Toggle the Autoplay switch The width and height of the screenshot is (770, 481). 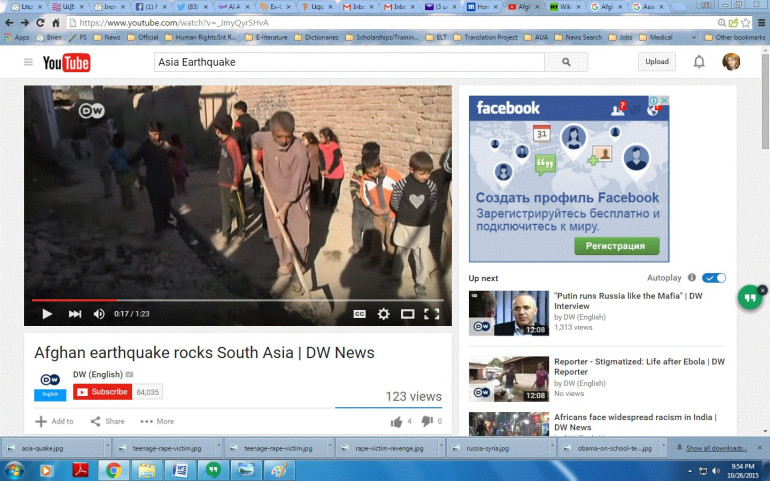pos(714,278)
